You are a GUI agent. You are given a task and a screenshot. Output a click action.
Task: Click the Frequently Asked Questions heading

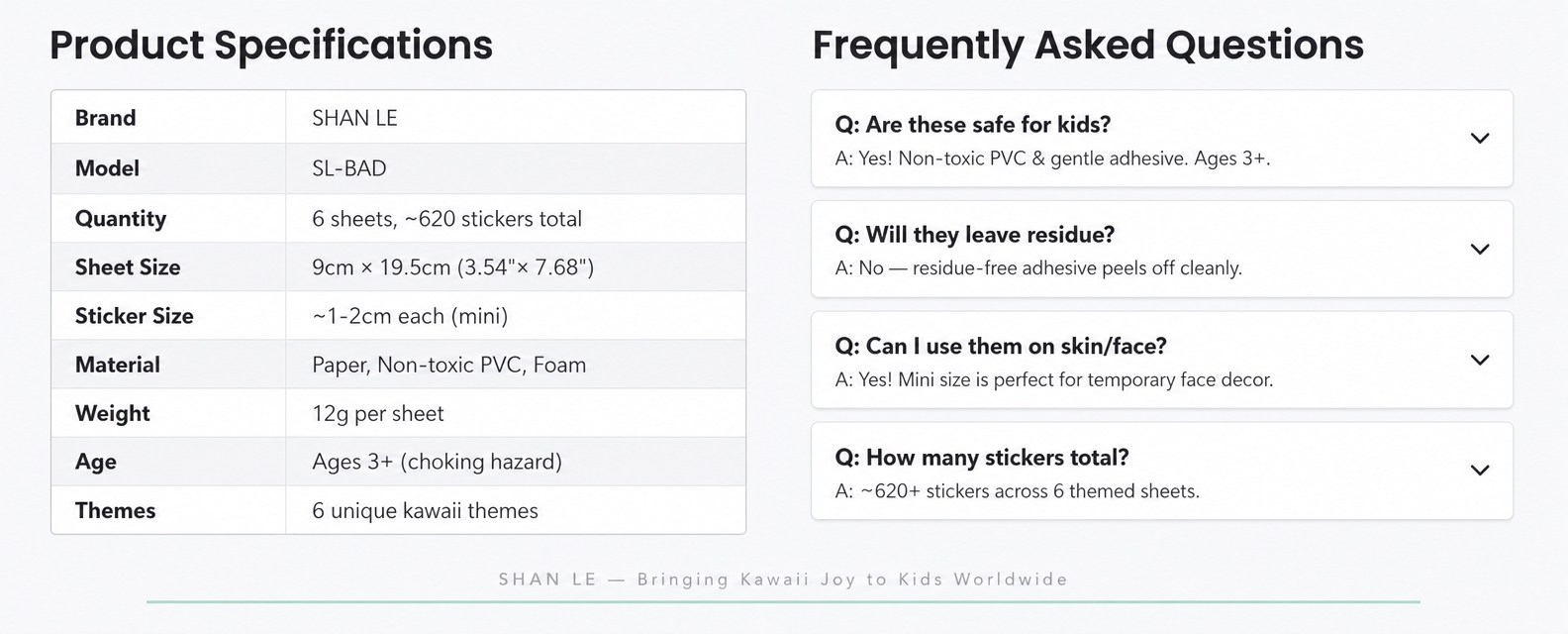coord(1088,46)
